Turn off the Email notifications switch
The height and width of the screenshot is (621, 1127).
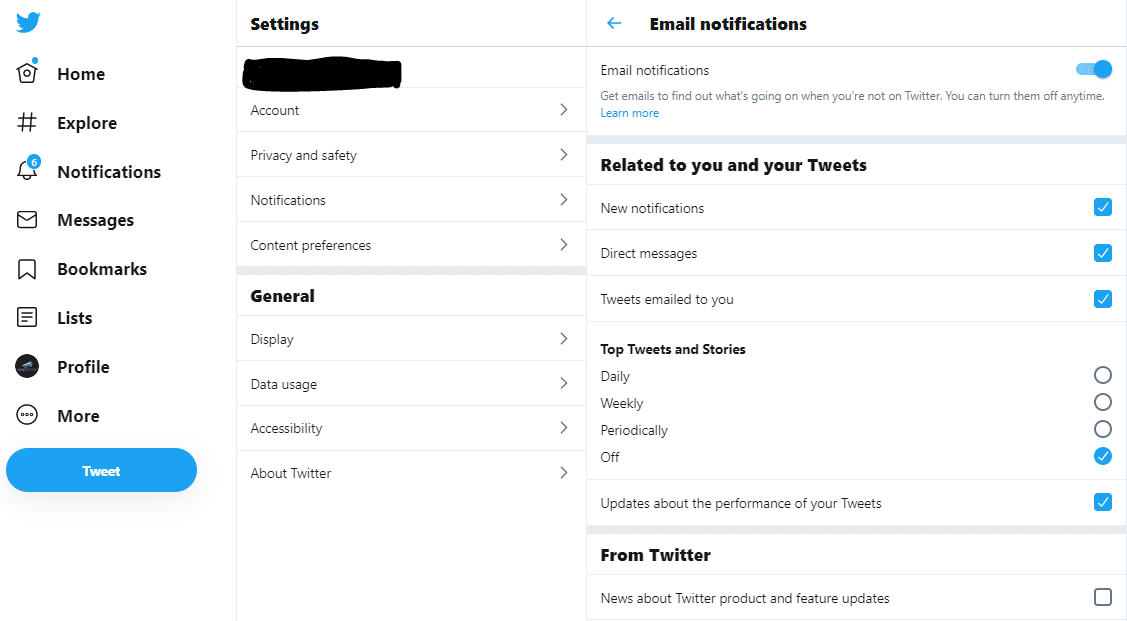(1094, 69)
